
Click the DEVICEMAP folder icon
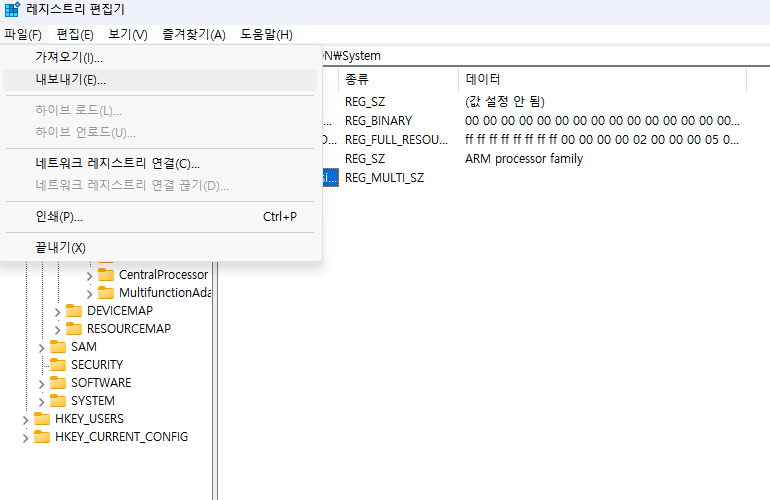(x=74, y=311)
